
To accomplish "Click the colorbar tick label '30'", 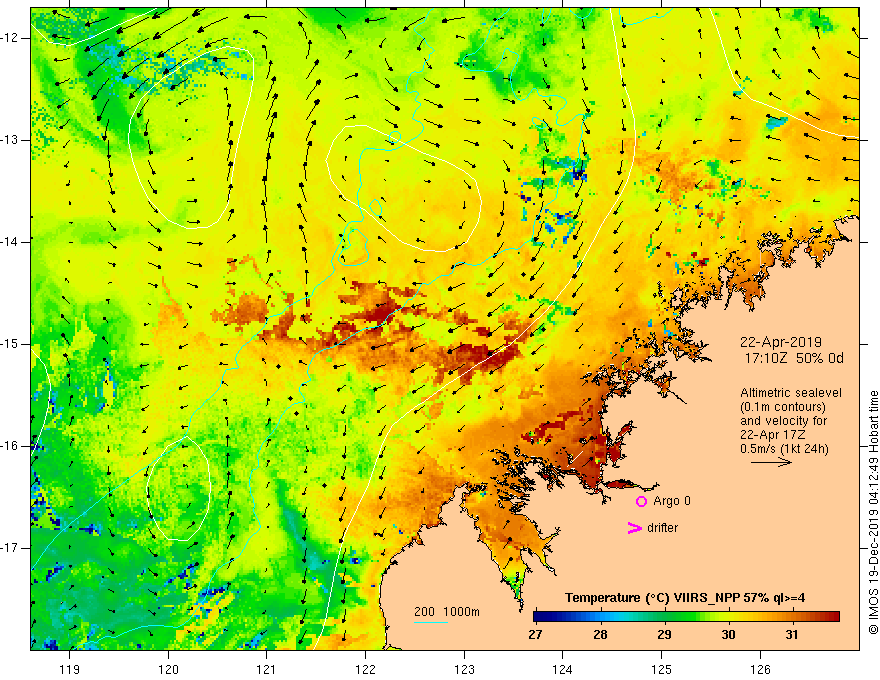I will click(728, 635).
